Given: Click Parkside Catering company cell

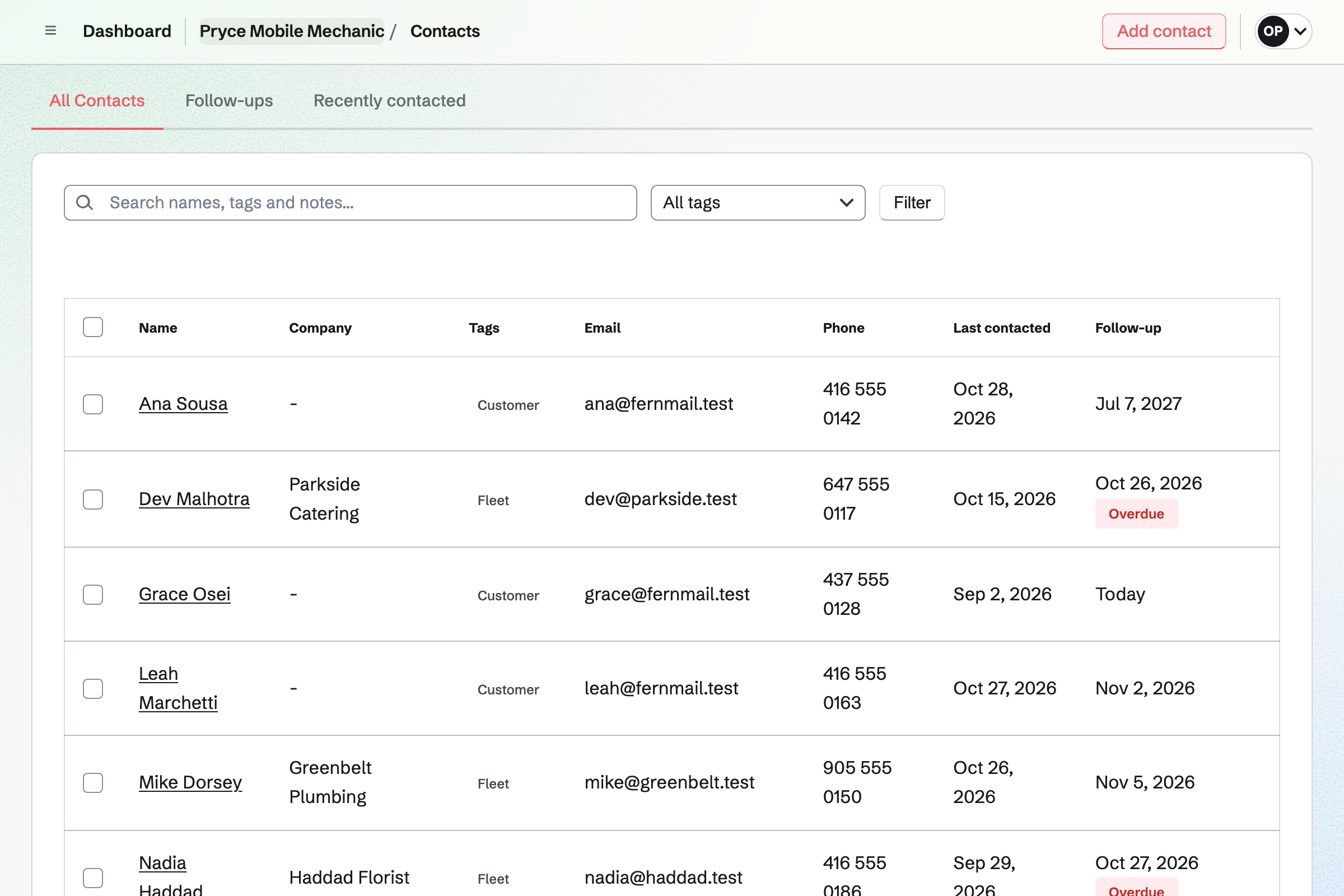Looking at the screenshot, I should [x=325, y=499].
